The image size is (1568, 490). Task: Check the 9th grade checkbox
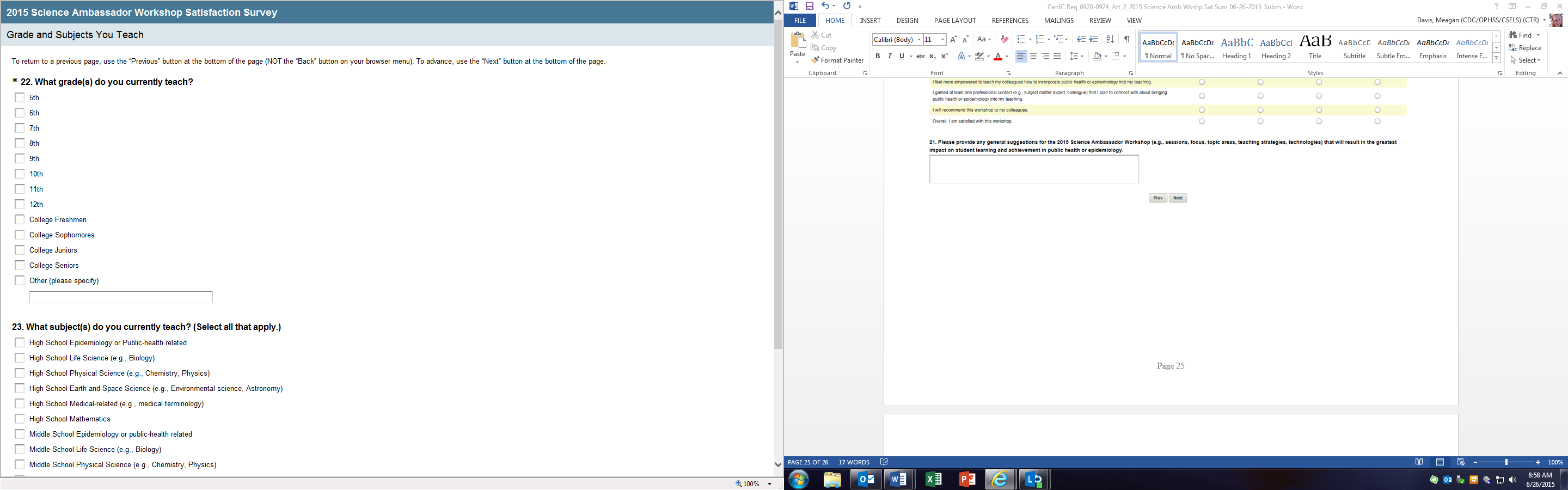[20, 158]
